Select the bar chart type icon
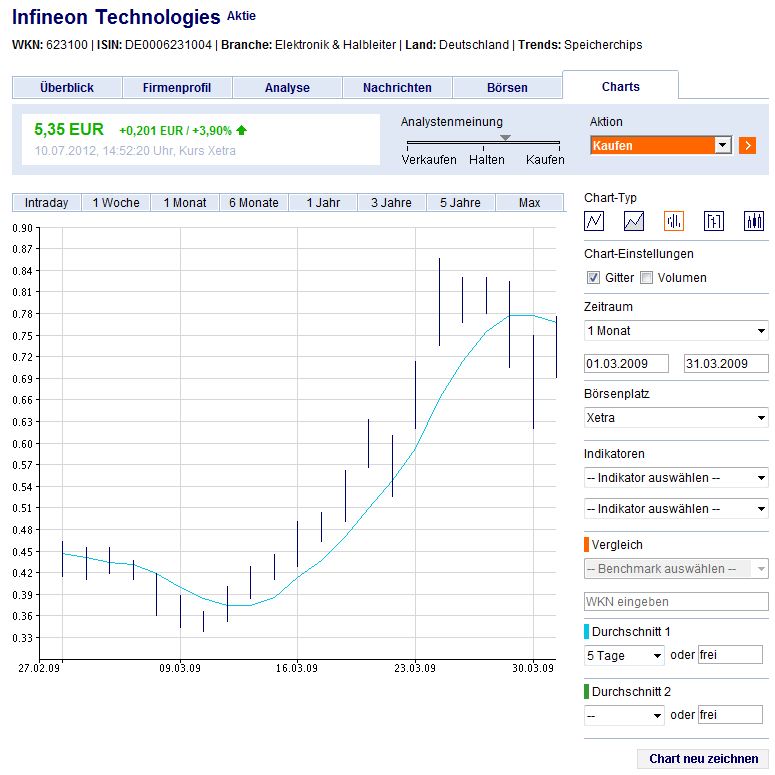Image resolution: width=775 pixels, height=775 pixels. tap(674, 221)
